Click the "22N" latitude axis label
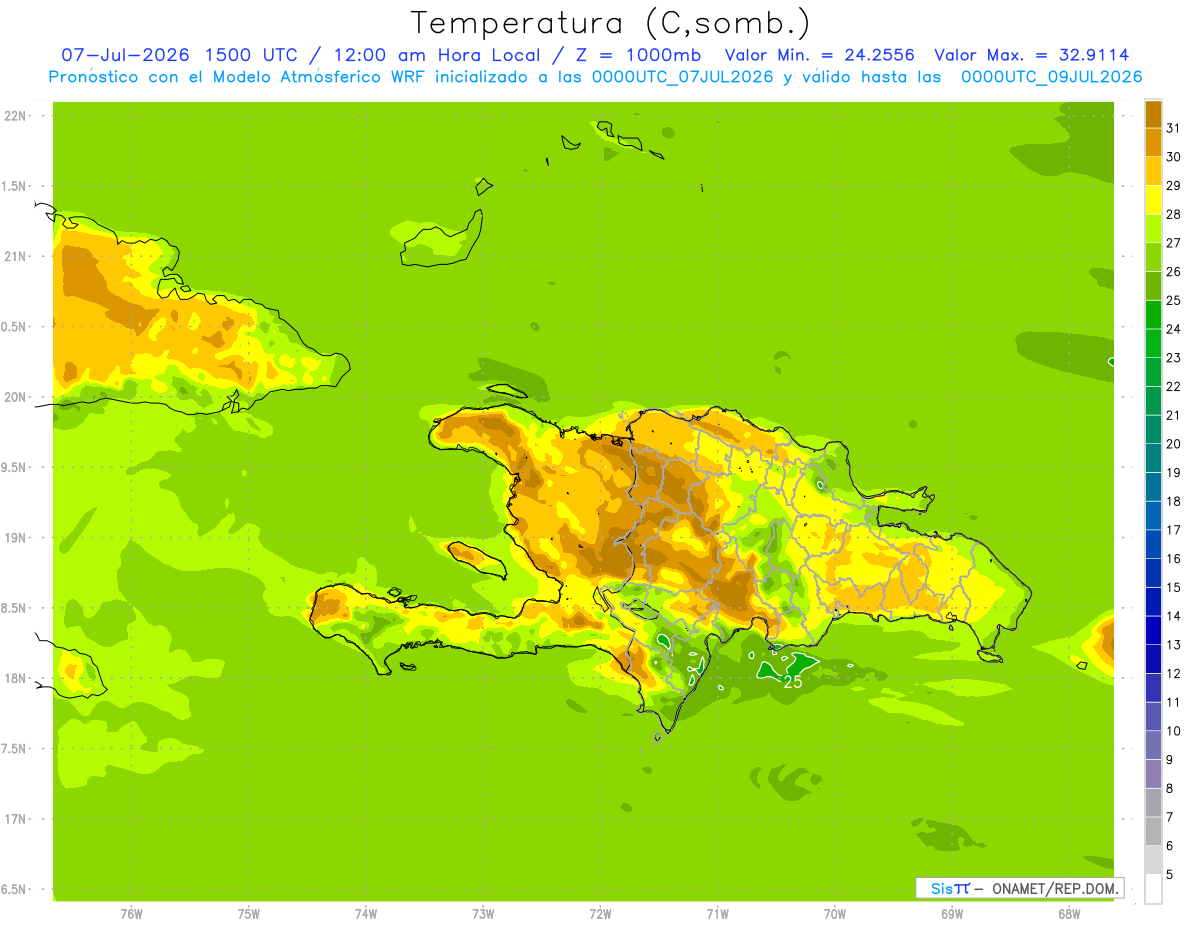Viewport: 1200px width, 927px height. pyautogui.click(x=15, y=116)
